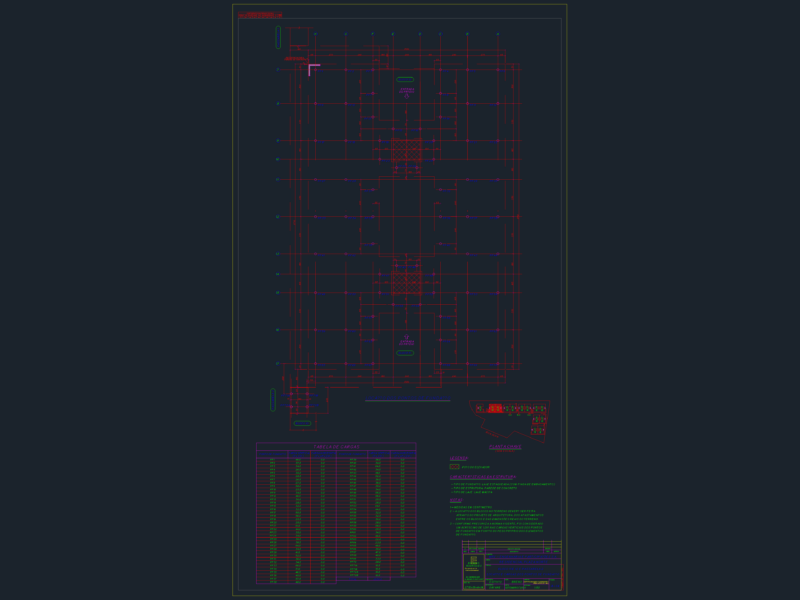The height and width of the screenshot is (600, 800).
Task: Select the lower cross-hatched elevator shaft
Action: pyautogui.click(x=407, y=283)
